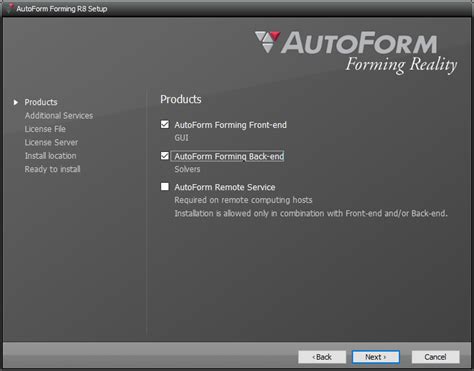The width and height of the screenshot is (474, 371).
Task: Click the Next button
Action: tap(376, 357)
